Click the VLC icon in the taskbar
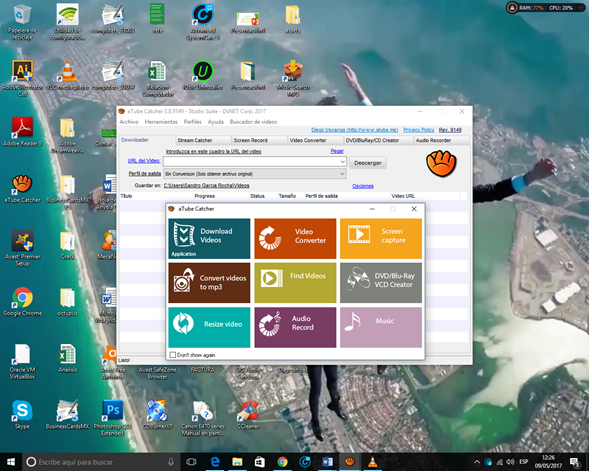 pos(373,463)
